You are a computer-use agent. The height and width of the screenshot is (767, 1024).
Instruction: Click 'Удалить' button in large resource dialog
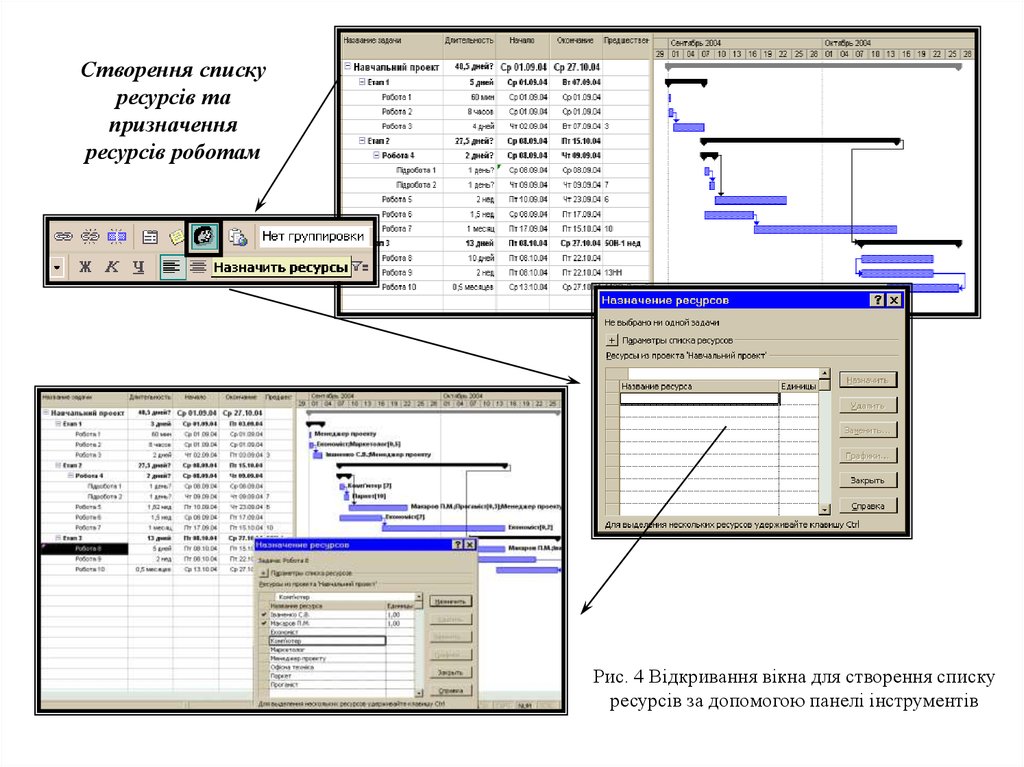coord(868,406)
